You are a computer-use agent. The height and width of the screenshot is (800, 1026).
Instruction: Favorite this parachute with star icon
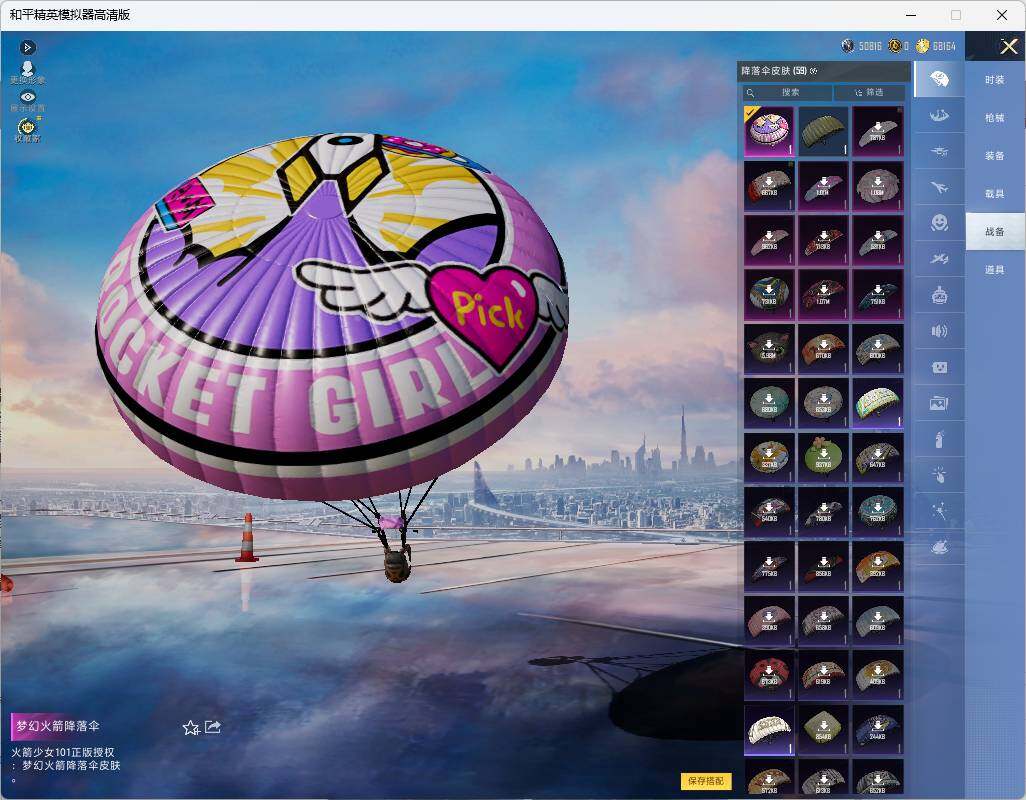coord(190,727)
